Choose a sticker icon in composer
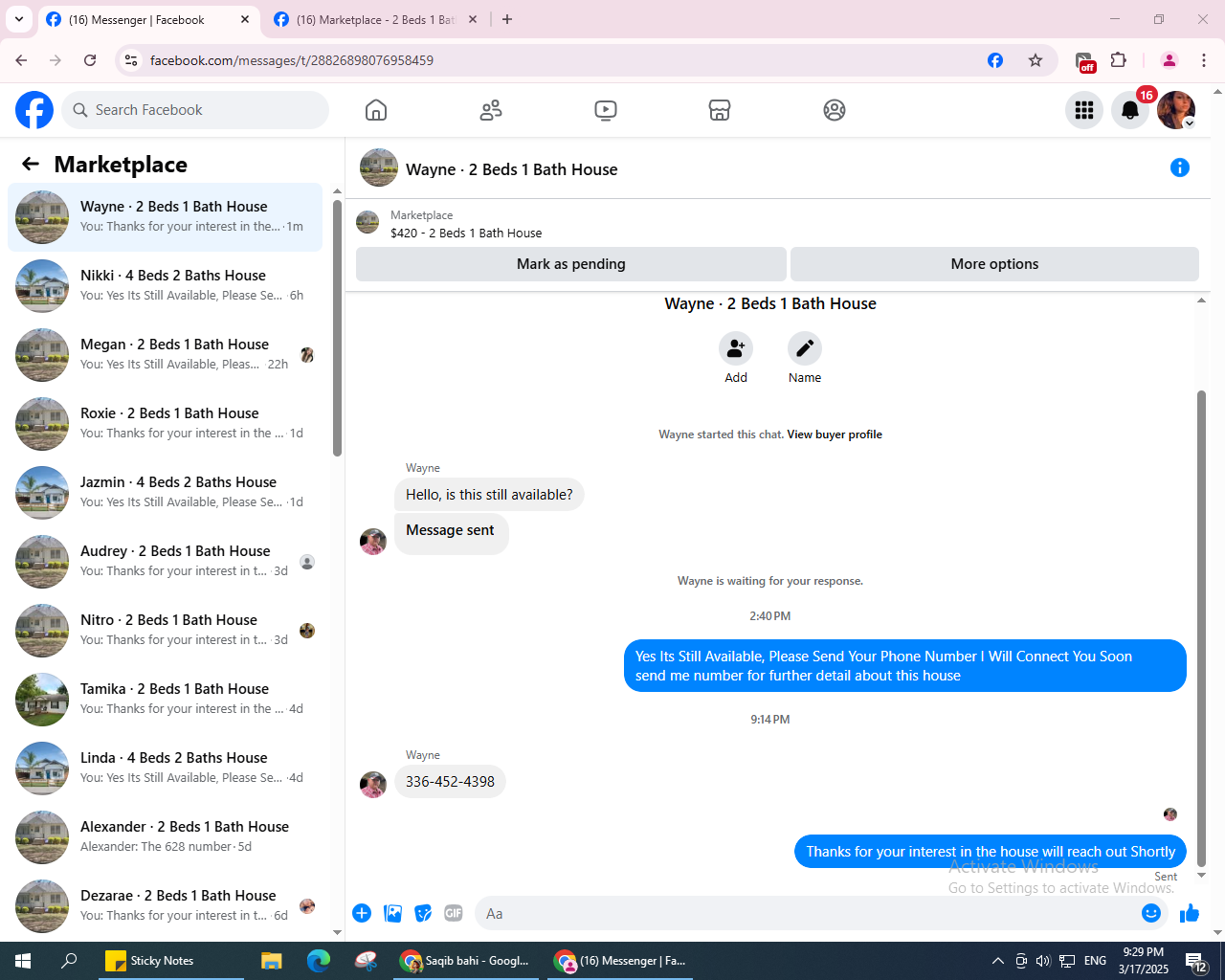This screenshot has width=1225, height=980. pyautogui.click(x=423, y=913)
